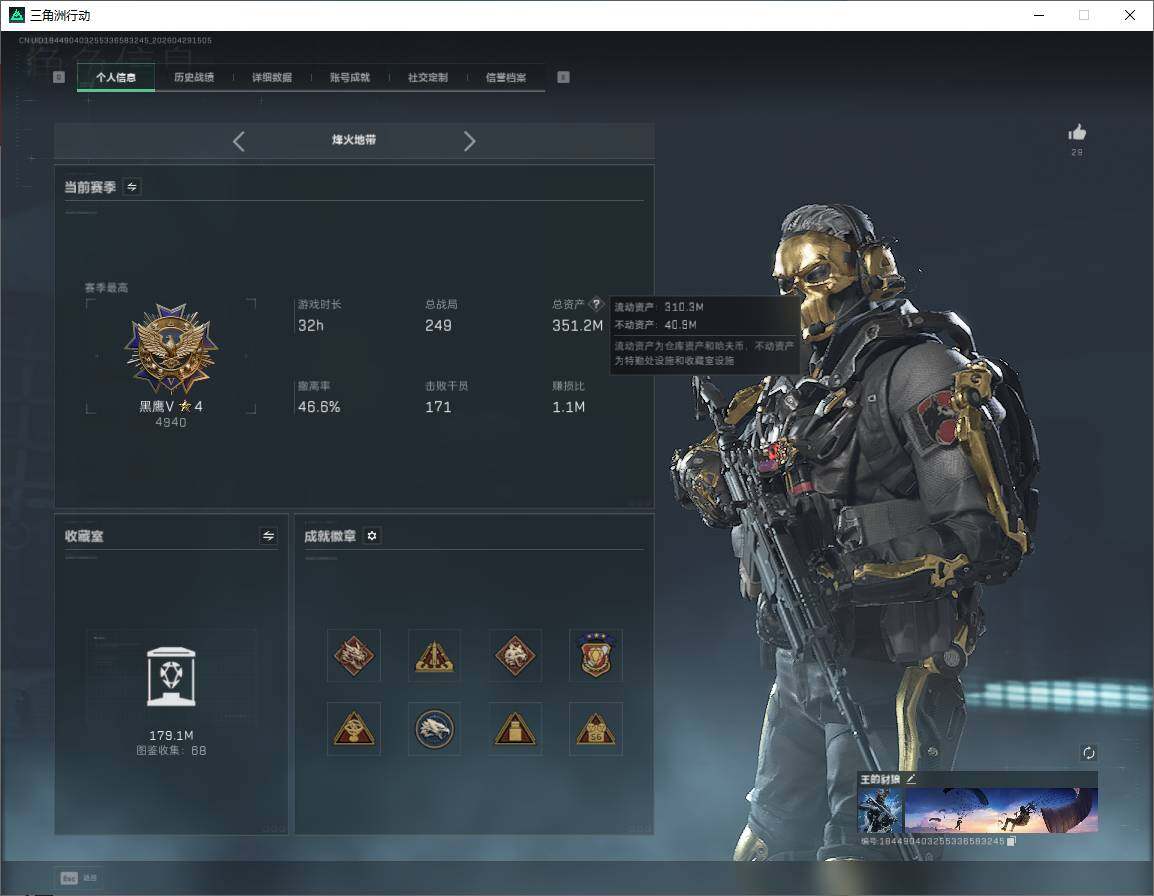Viewport: 1154px width, 896px height.
Task: Click the 成就徽章 heading
Action: click(x=330, y=536)
